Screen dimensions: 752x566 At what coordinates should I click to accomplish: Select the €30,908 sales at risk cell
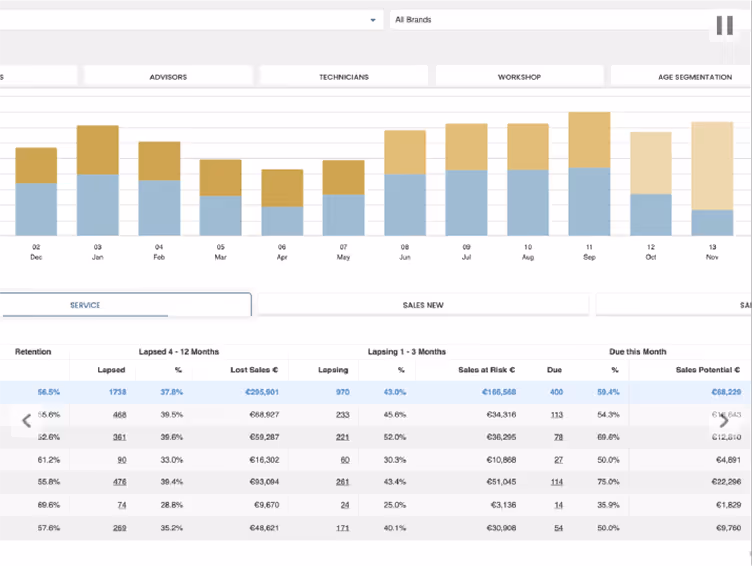click(501, 528)
